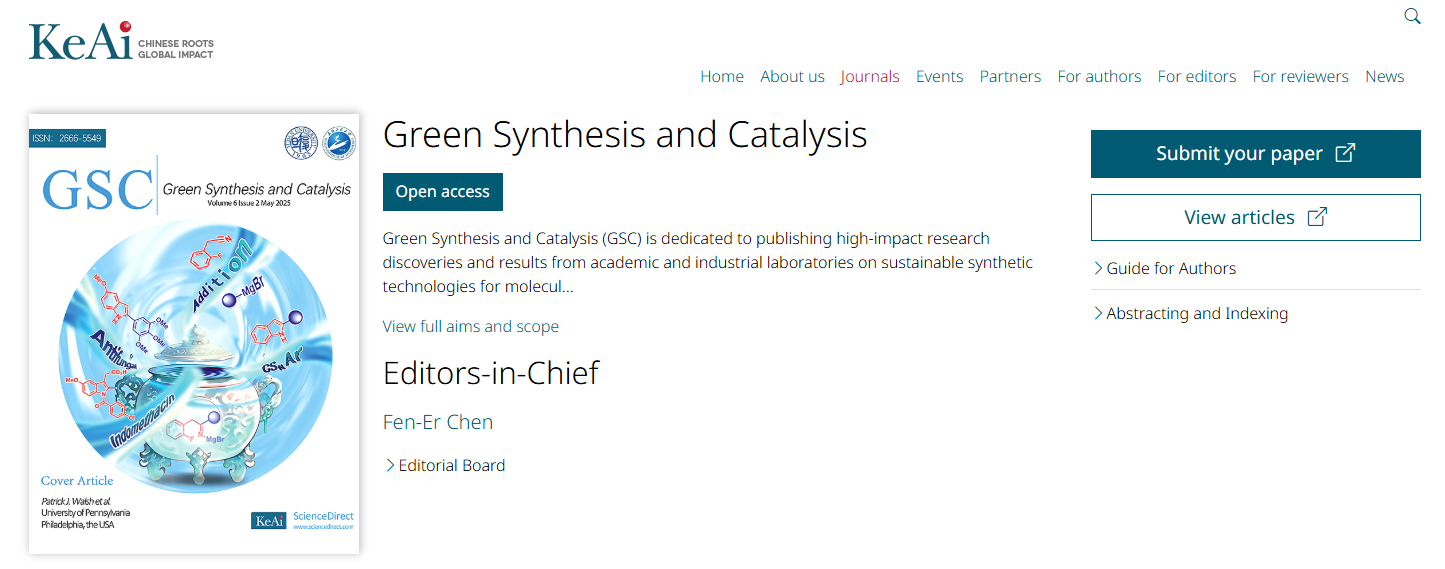Viewport: 1445px width, 569px height.
Task: Click external link icon on Submit your paper
Action: coord(1346,153)
